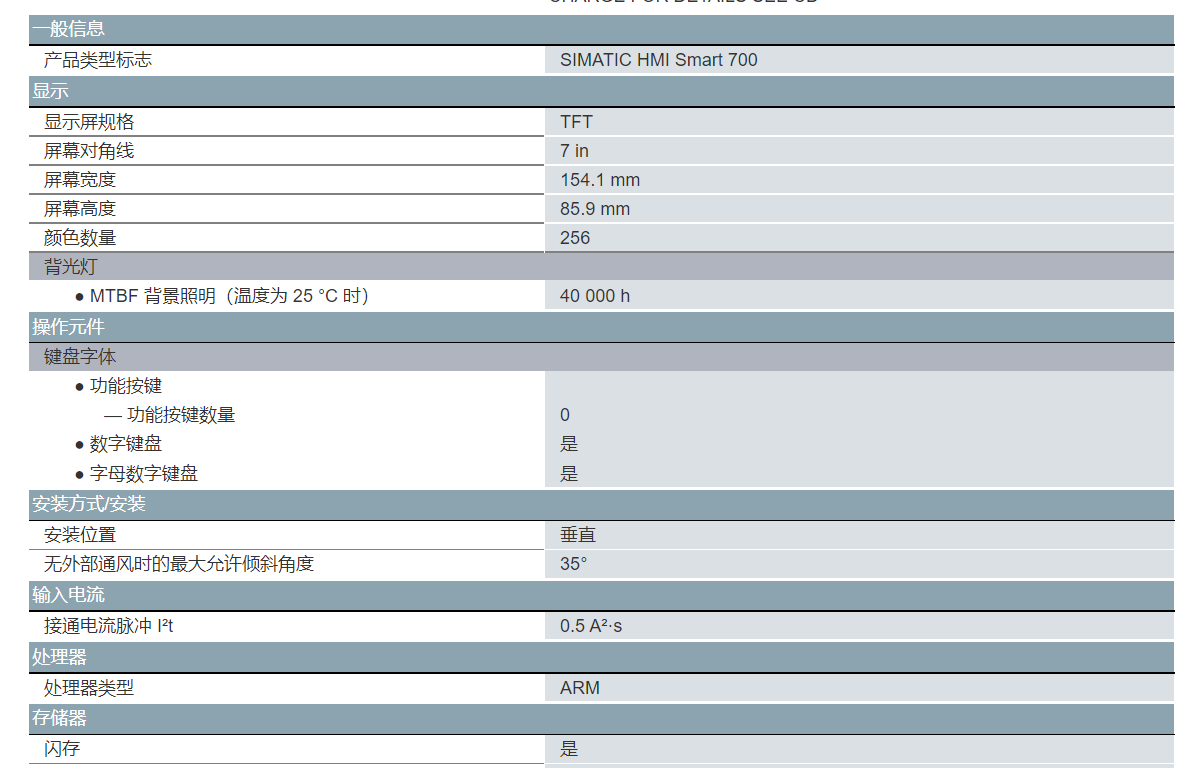Viewport: 1190px width, 768px height.
Task: Click the 背光灯 subsection header
Action: (71, 267)
